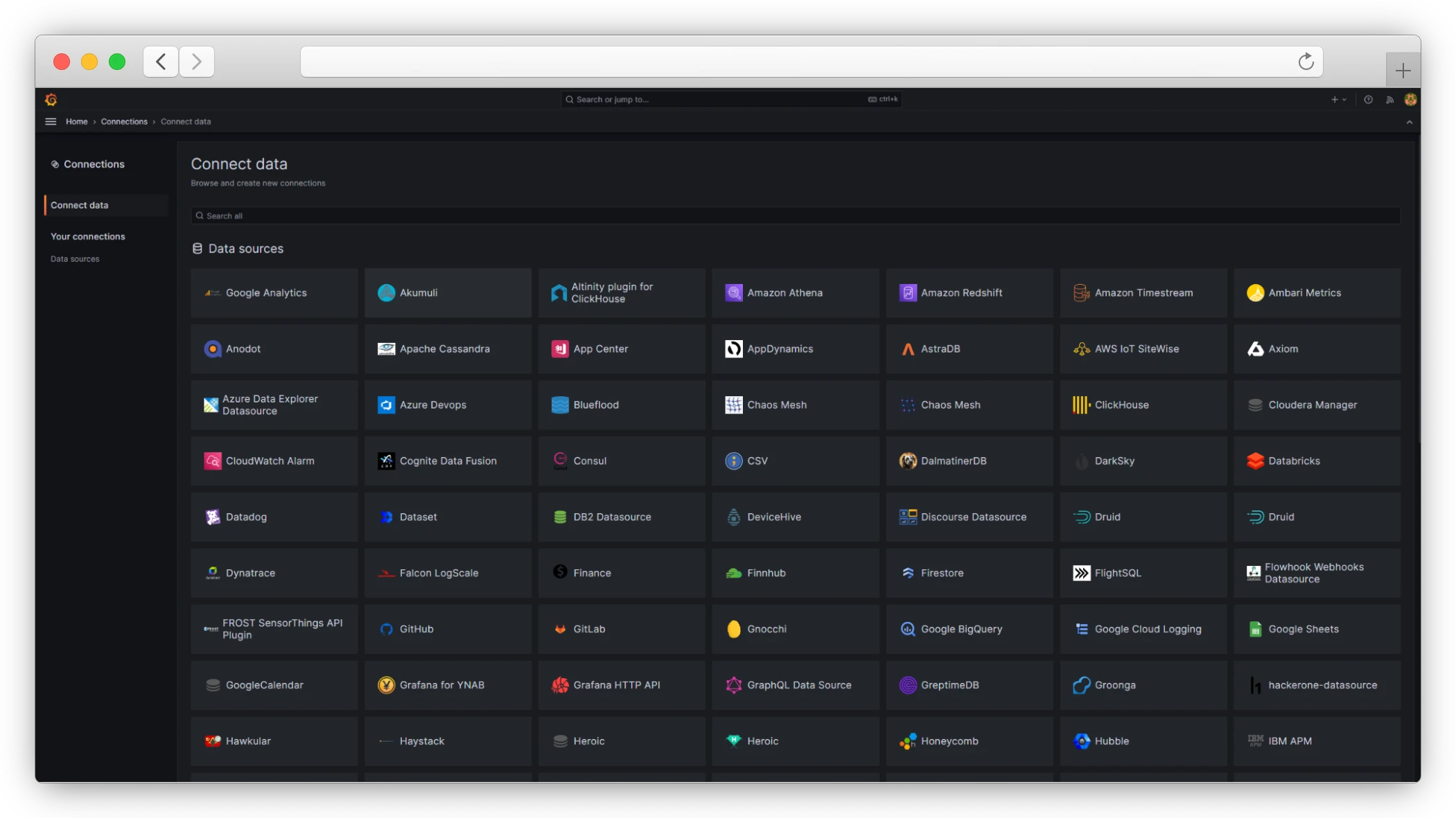Open Connections from the breadcrumb trail
The height and width of the screenshot is (818, 1456).
(124, 121)
